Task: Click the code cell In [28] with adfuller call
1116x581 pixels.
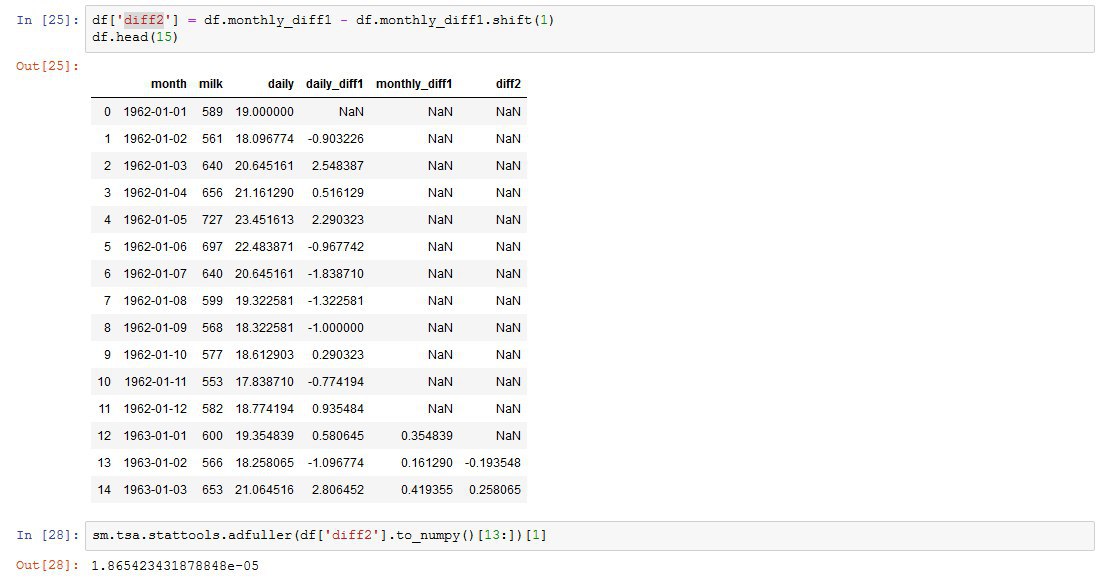Action: pos(589,535)
